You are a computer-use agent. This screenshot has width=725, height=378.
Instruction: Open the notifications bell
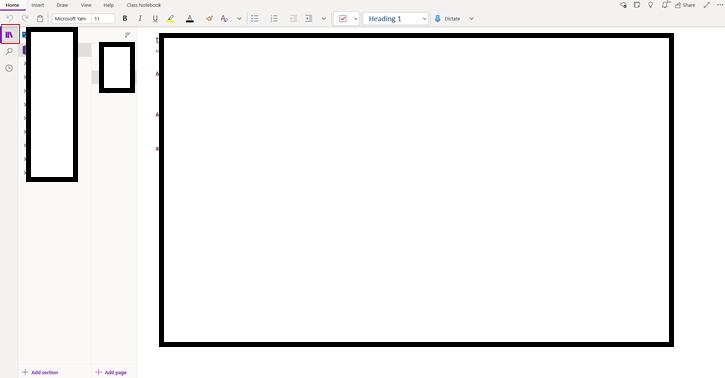coord(665,5)
